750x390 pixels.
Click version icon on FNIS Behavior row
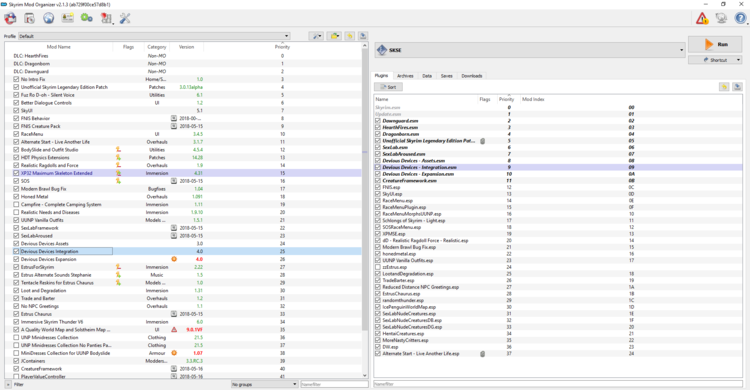pos(174,118)
